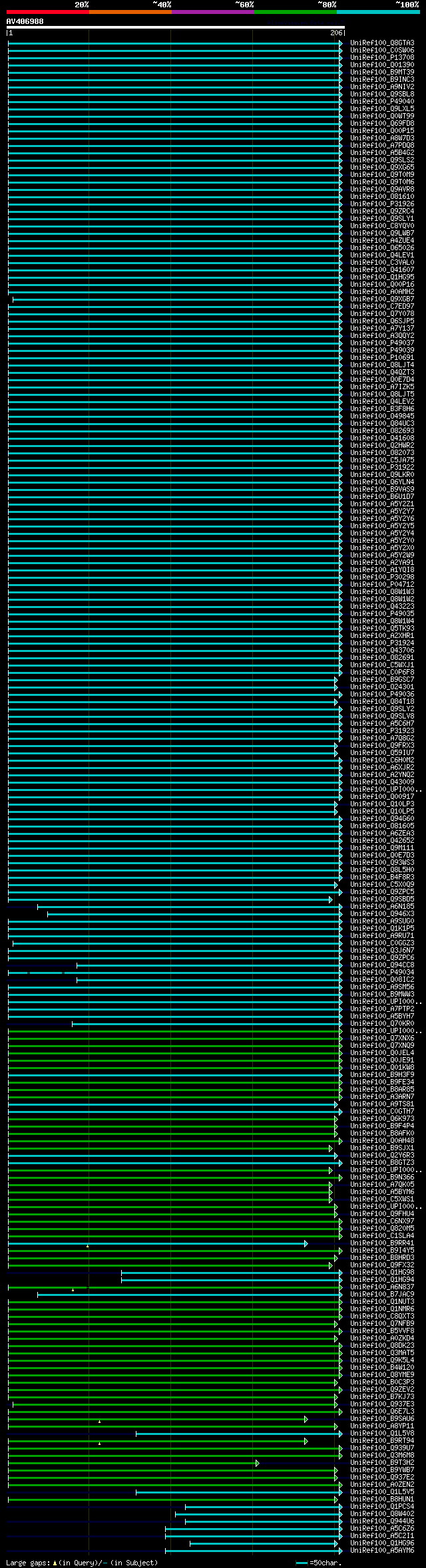Click the orange ~40% legend color bar
The width and height of the screenshot is (426, 1568).
point(130,12)
